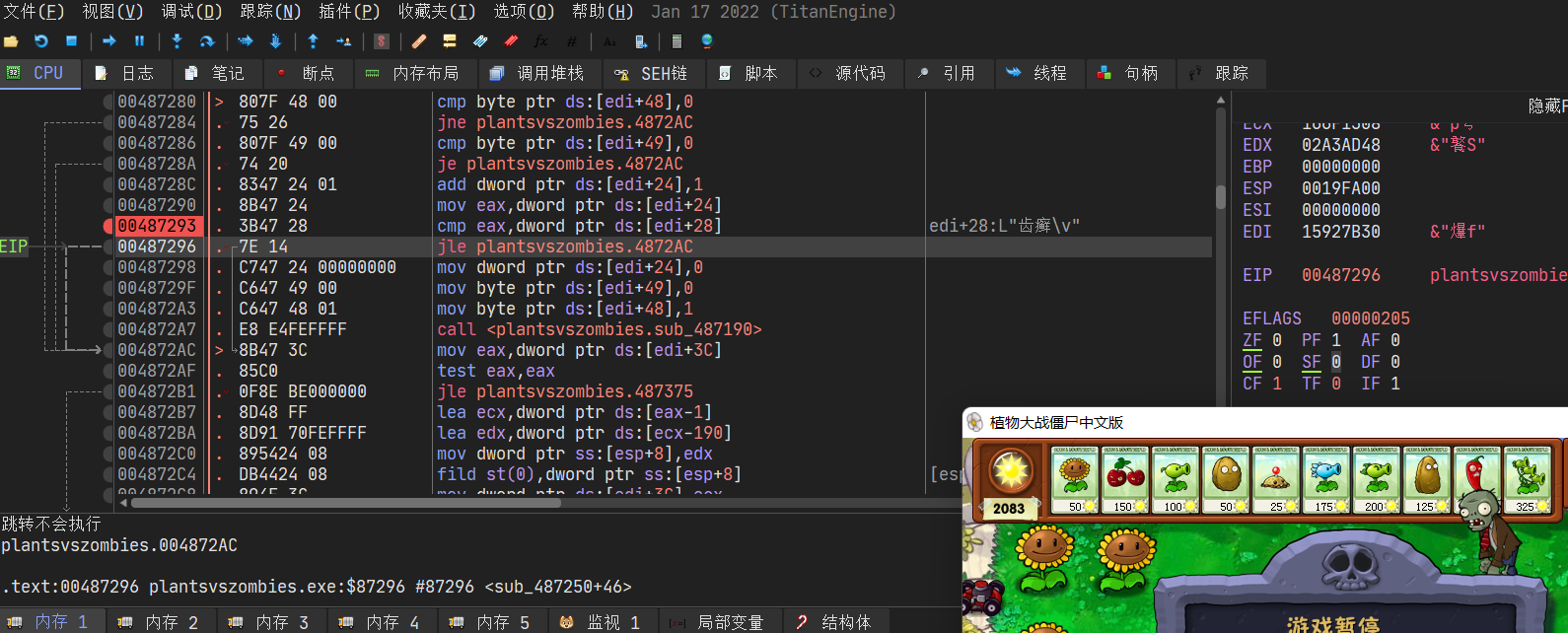
Task: Select disassembly row at address 004872A7
Action: click(x=659, y=329)
